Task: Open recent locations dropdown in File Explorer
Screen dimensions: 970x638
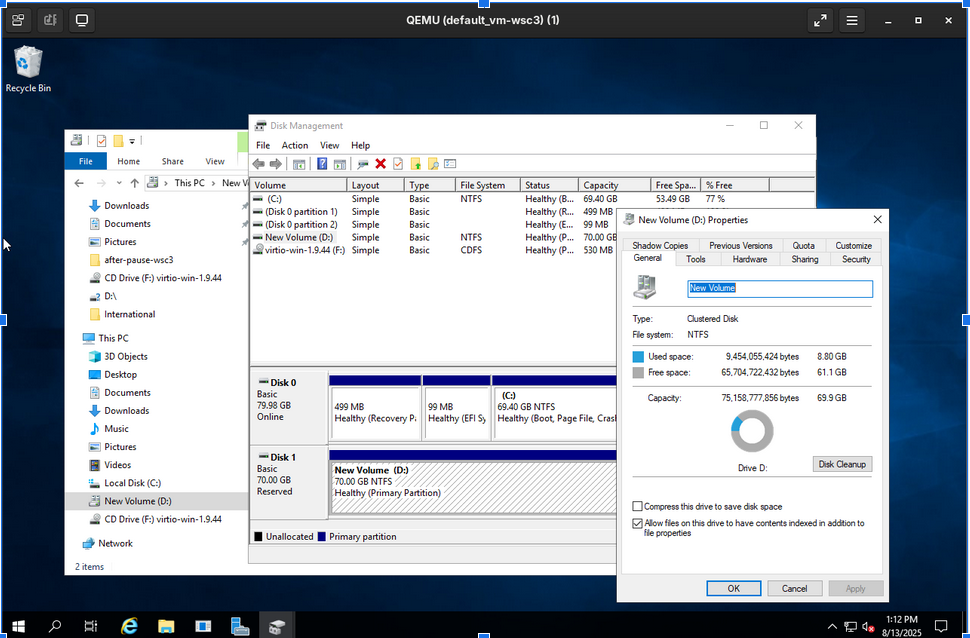Action: pyautogui.click(x=118, y=183)
